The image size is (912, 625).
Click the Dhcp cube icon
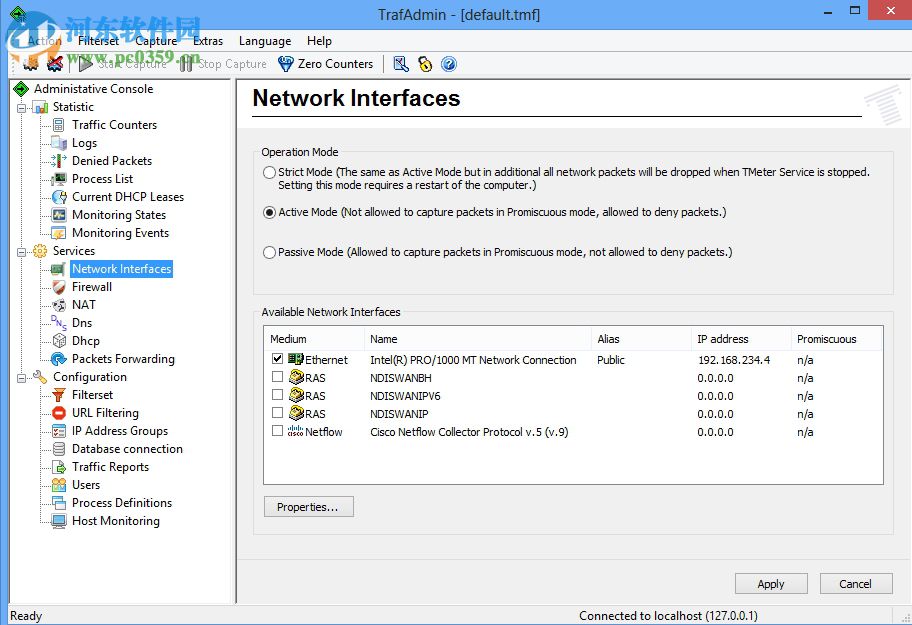(59, 341)
